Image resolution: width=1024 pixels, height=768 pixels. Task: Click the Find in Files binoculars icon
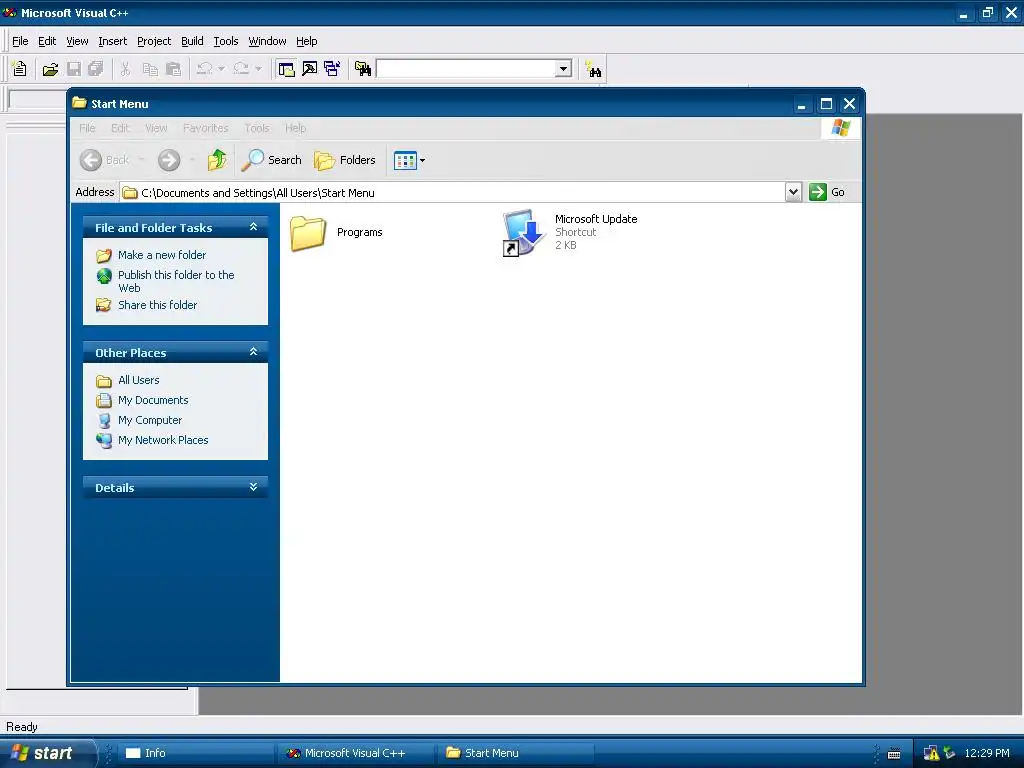click(362, 69)
